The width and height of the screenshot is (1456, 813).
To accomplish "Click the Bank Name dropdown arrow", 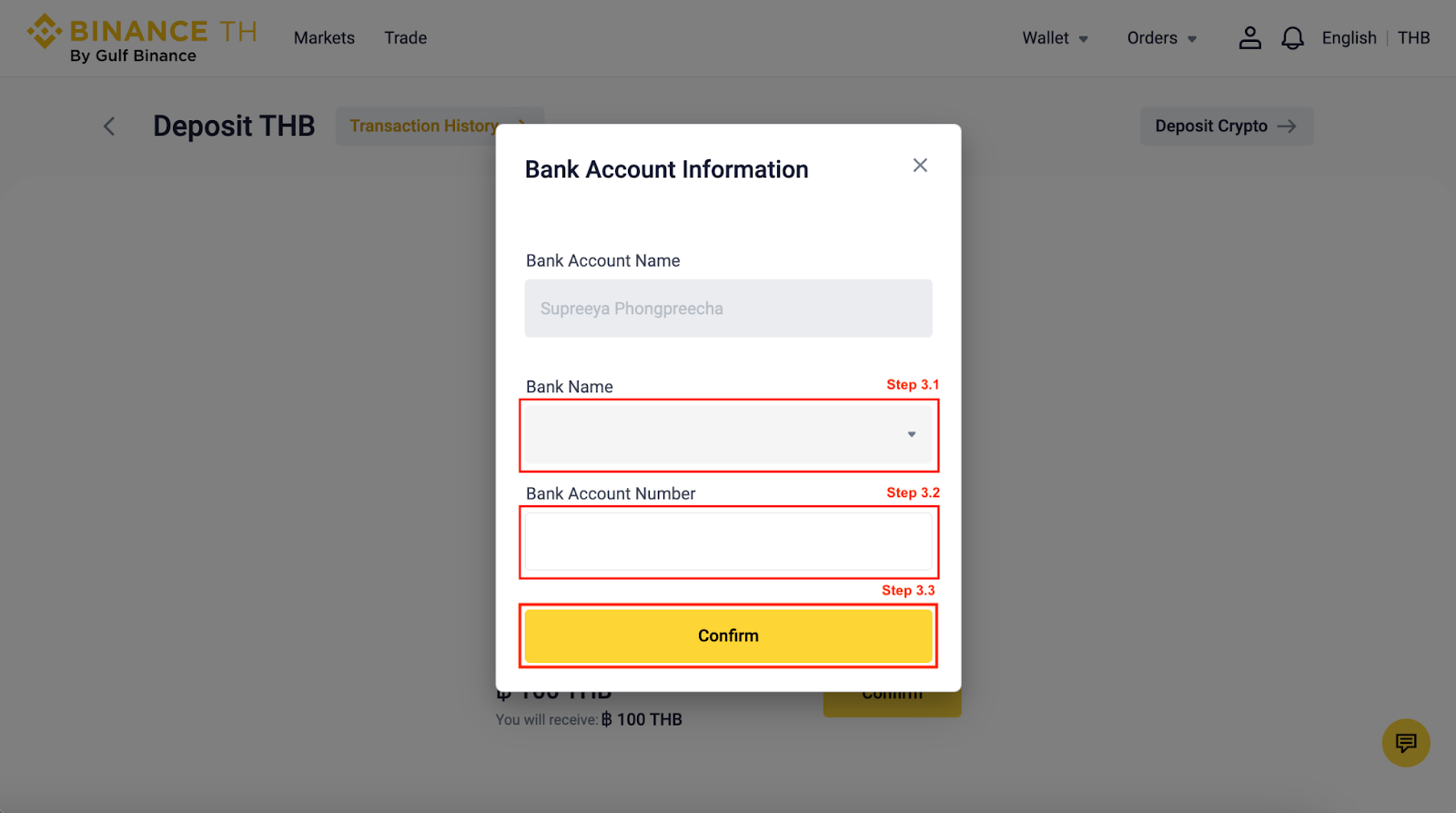I will click(x=911, y=434).
